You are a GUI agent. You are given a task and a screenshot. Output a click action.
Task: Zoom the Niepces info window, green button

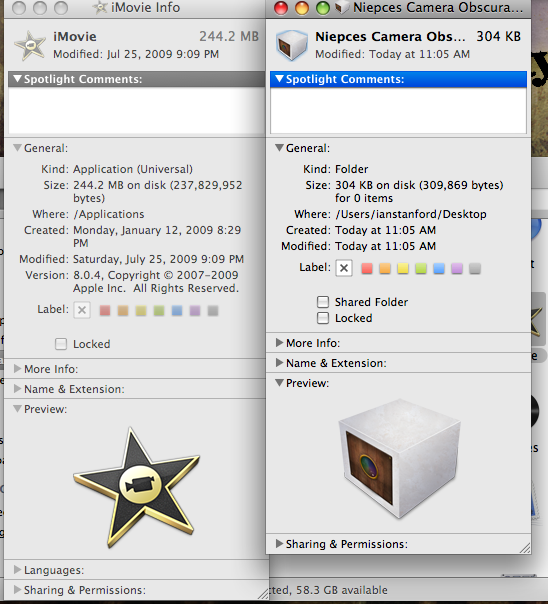pyautogui.click(x=323, y=8)
